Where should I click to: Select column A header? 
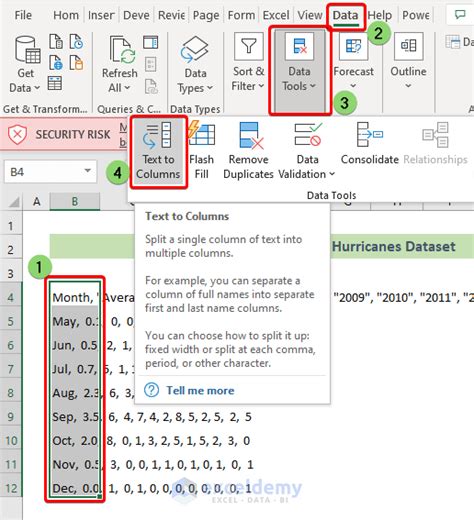pyautogui.click(x=37, y=201)
